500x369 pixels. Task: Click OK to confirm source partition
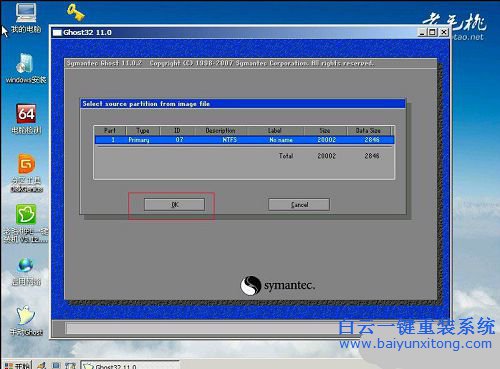point(174,205)
